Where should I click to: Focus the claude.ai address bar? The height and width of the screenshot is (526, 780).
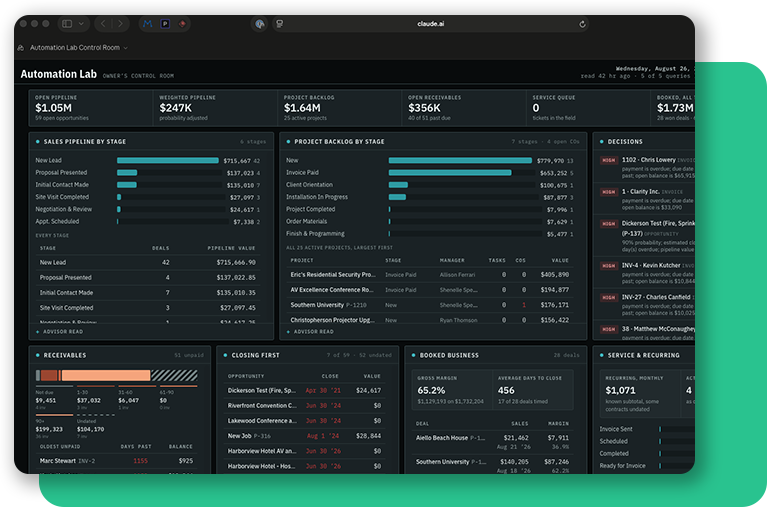coord(431,23)
